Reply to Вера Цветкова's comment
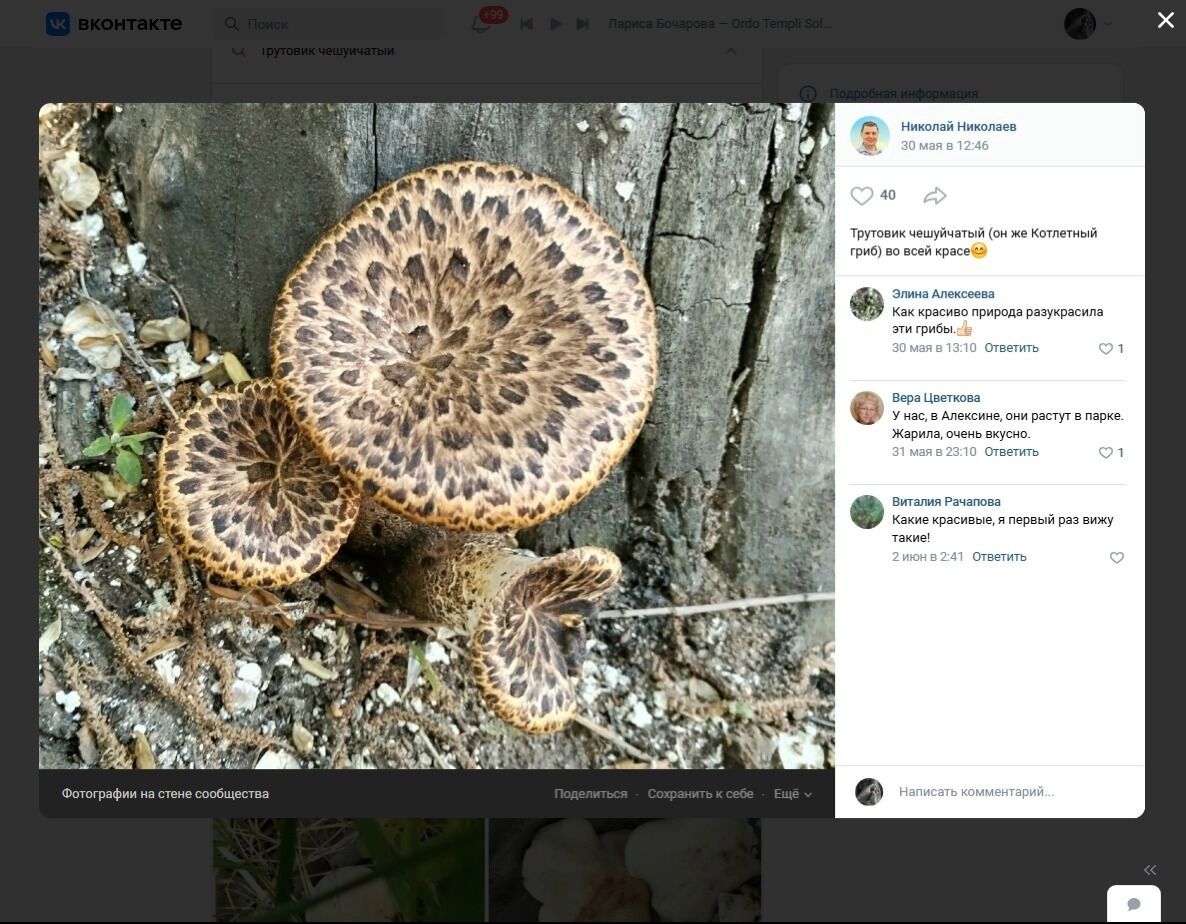Screen dimensions: 1186x924 [x=1011, y=452]
